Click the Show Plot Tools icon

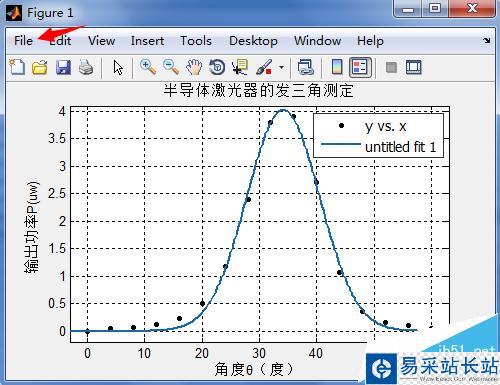click(x=413, y=67)
